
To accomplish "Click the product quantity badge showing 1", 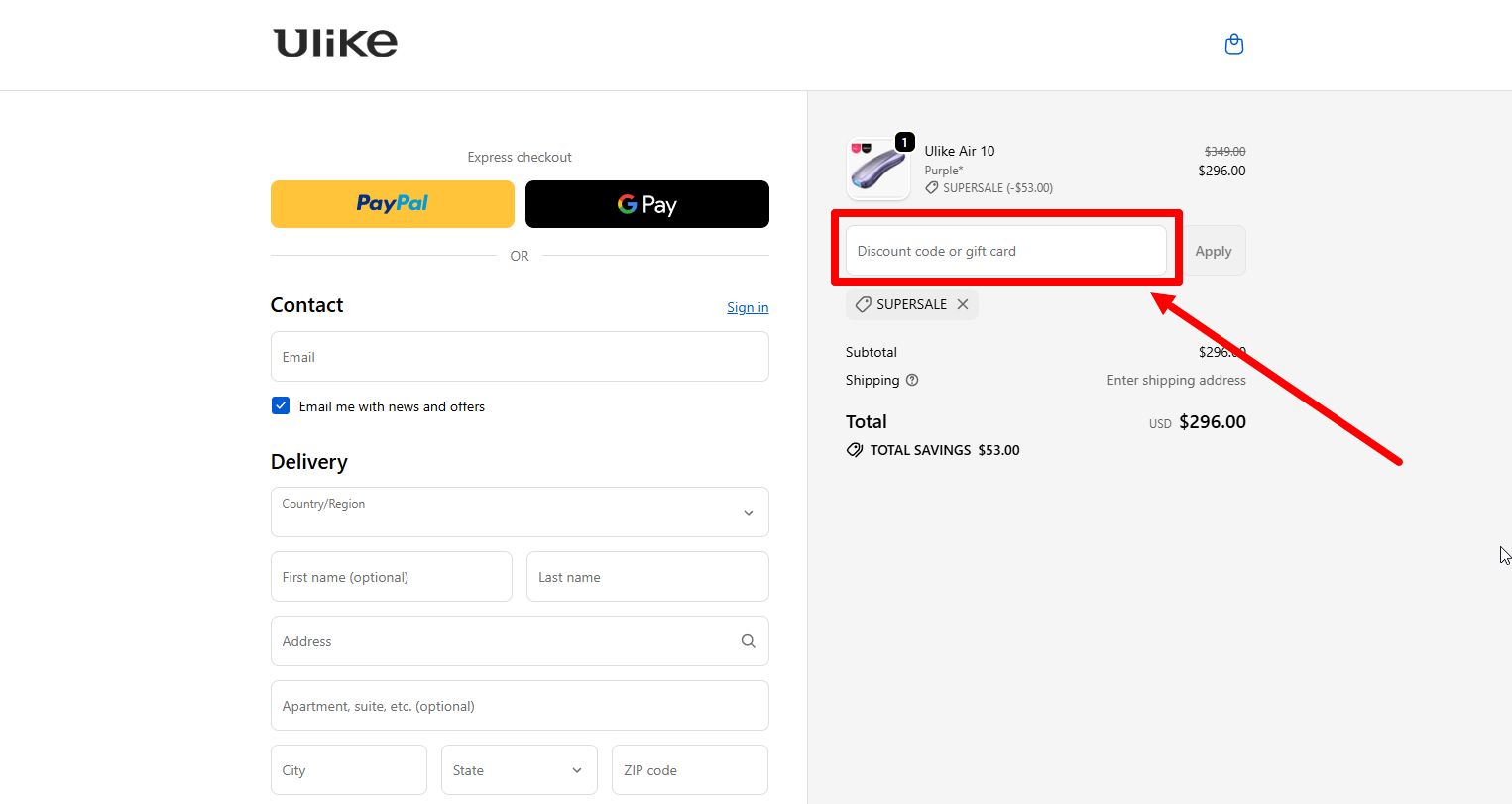I will pyautogui.click(x=904, y=142).
